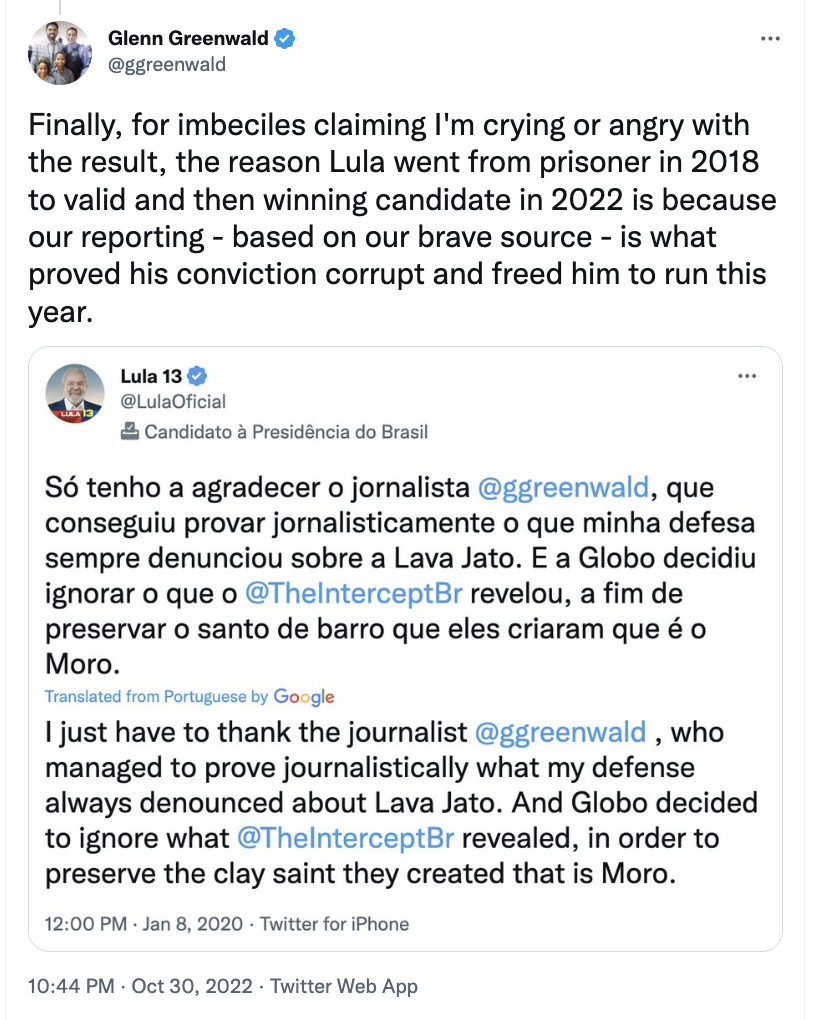Click the @ggreenwald mention in English translation
Screen dimensions: 818x1020
tap(561, 732)
